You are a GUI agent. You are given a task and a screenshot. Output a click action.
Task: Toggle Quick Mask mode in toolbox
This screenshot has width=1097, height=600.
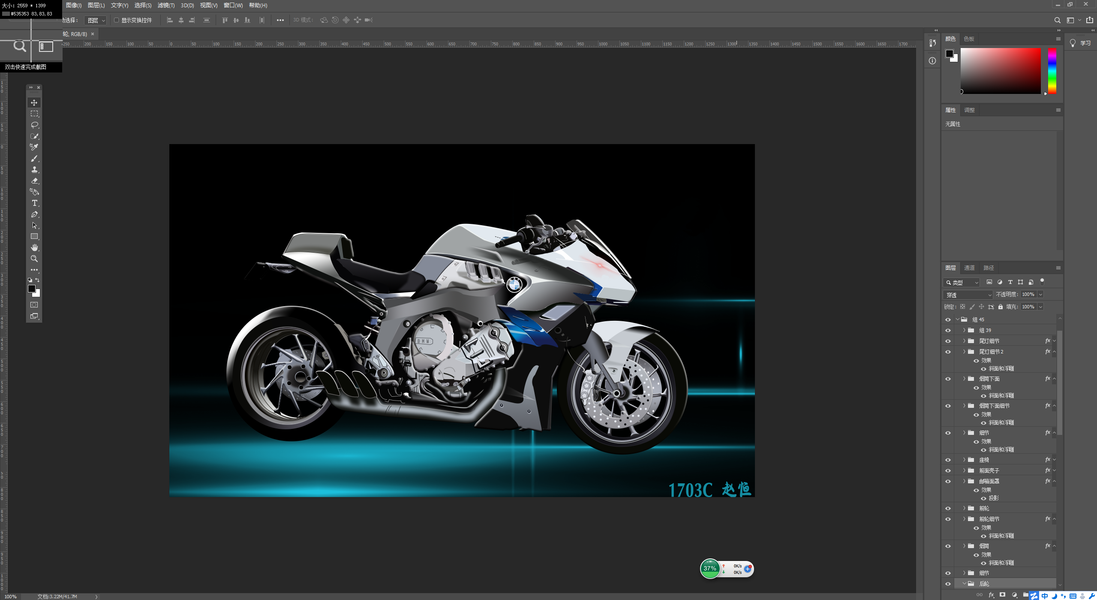click(x=34, y=305)
